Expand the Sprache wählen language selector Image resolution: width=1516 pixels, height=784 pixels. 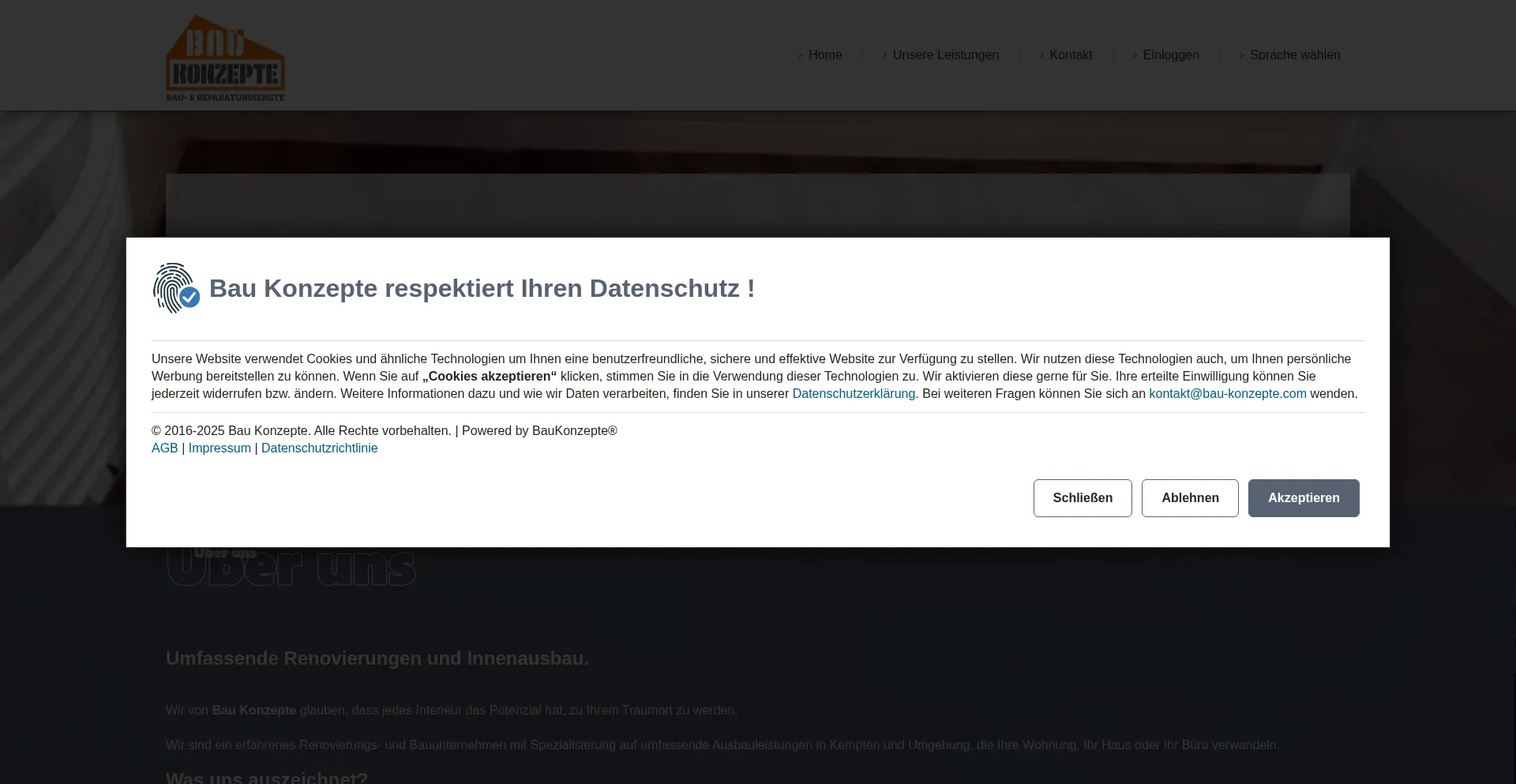[1294, 55]
